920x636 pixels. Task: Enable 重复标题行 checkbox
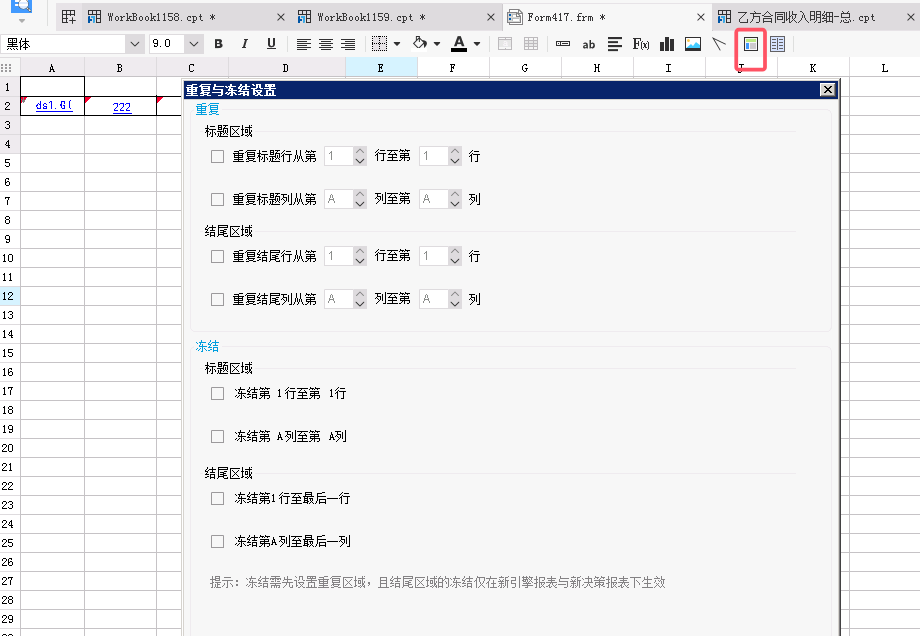pyautogui.click(x=217, y=156)
